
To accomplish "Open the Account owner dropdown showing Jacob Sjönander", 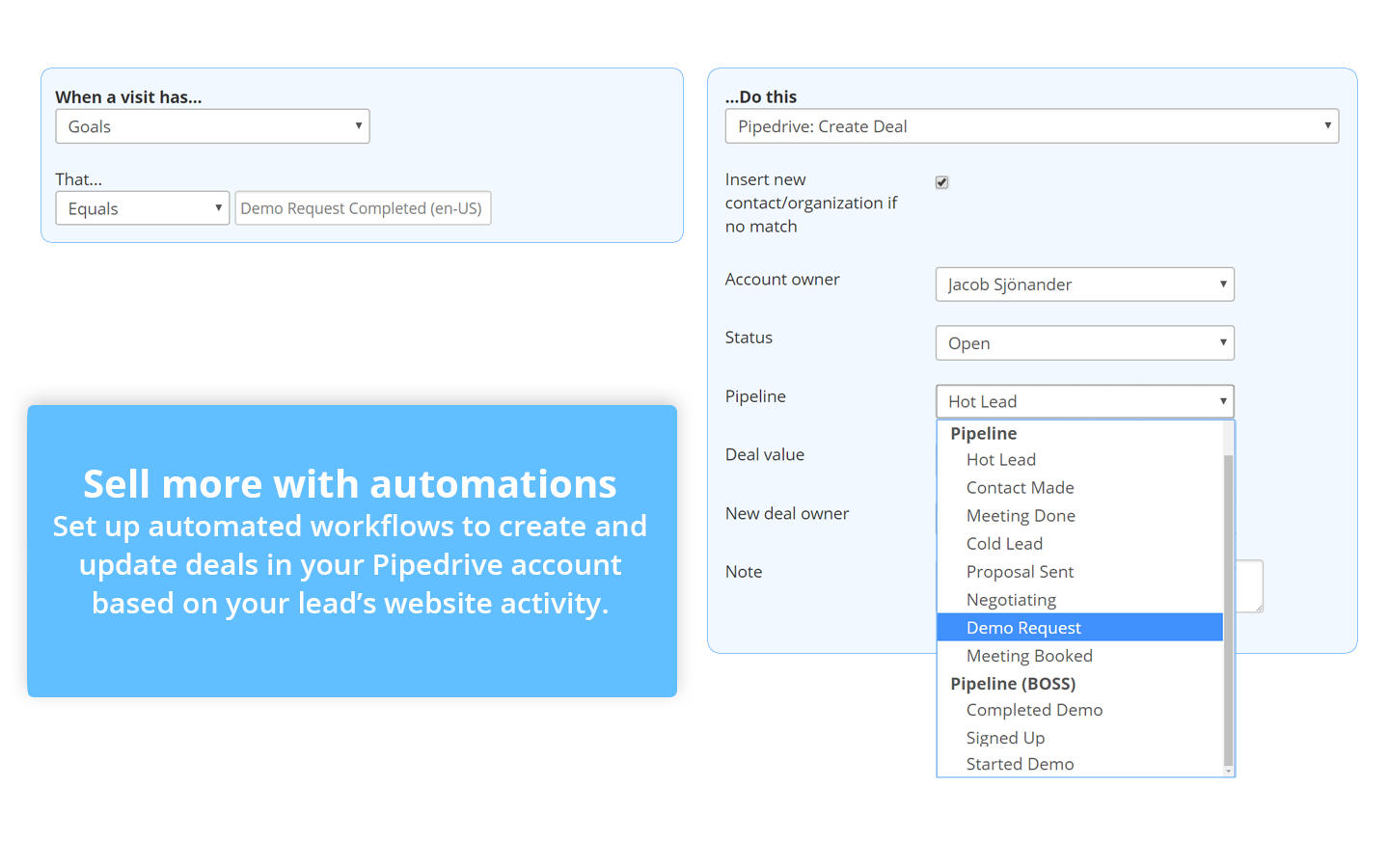I will pos(1084,284).
